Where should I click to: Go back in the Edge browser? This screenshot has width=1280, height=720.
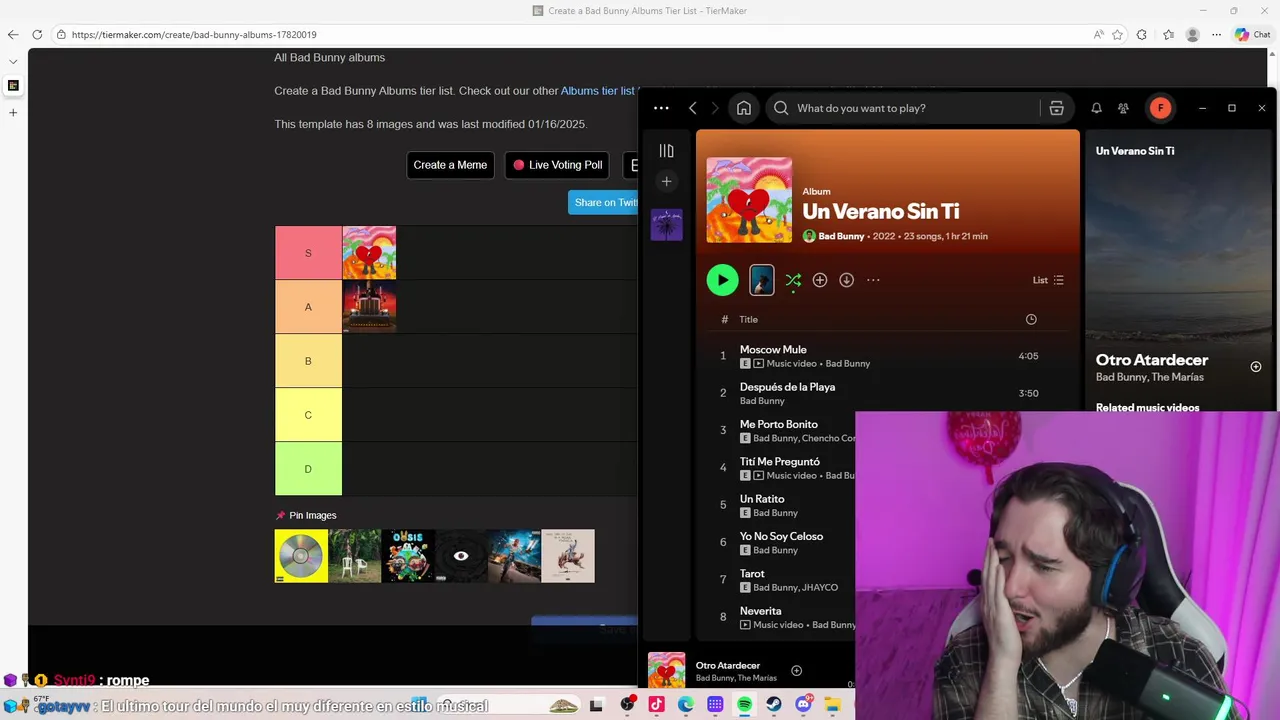[x=13, y=34]
